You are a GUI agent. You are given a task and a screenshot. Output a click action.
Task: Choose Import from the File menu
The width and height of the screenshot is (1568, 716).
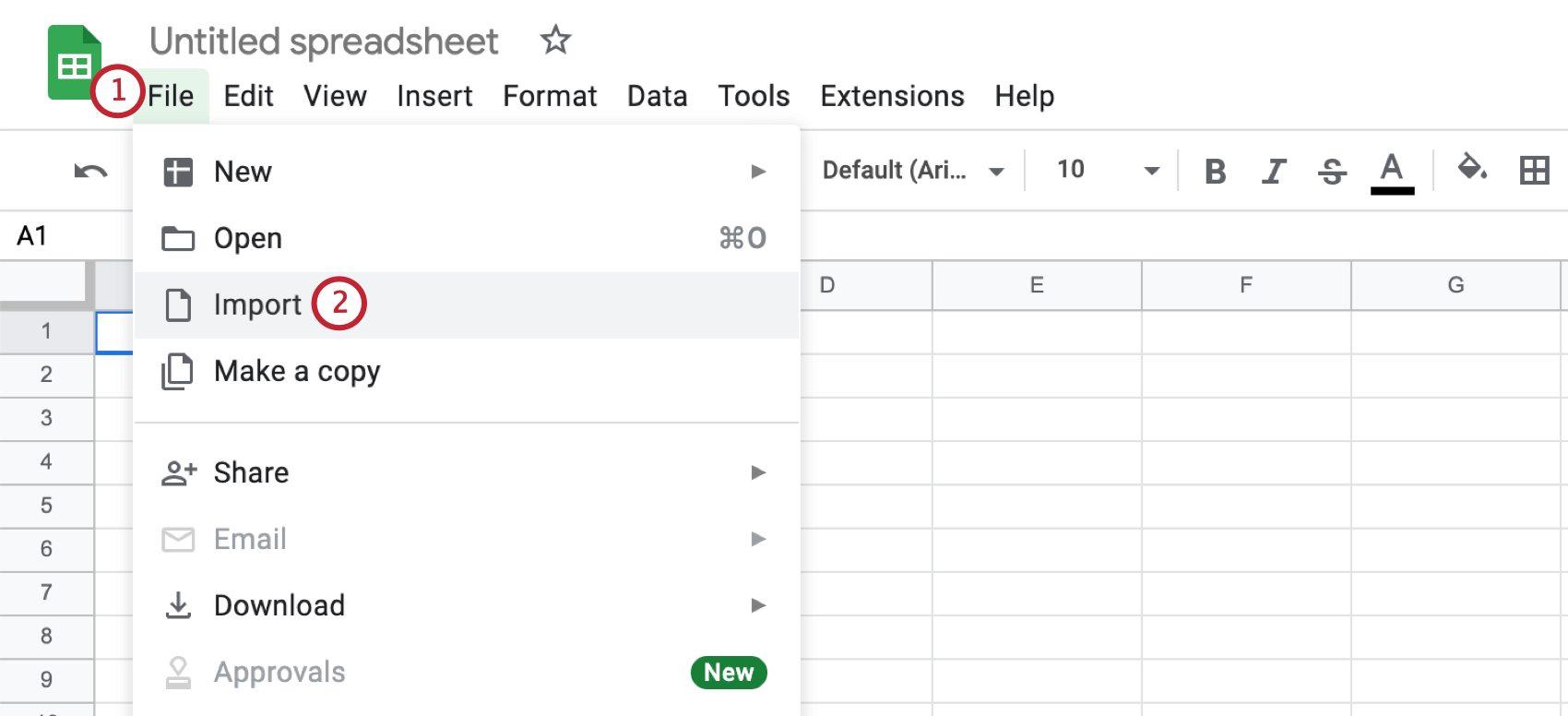tap(257, 304)
